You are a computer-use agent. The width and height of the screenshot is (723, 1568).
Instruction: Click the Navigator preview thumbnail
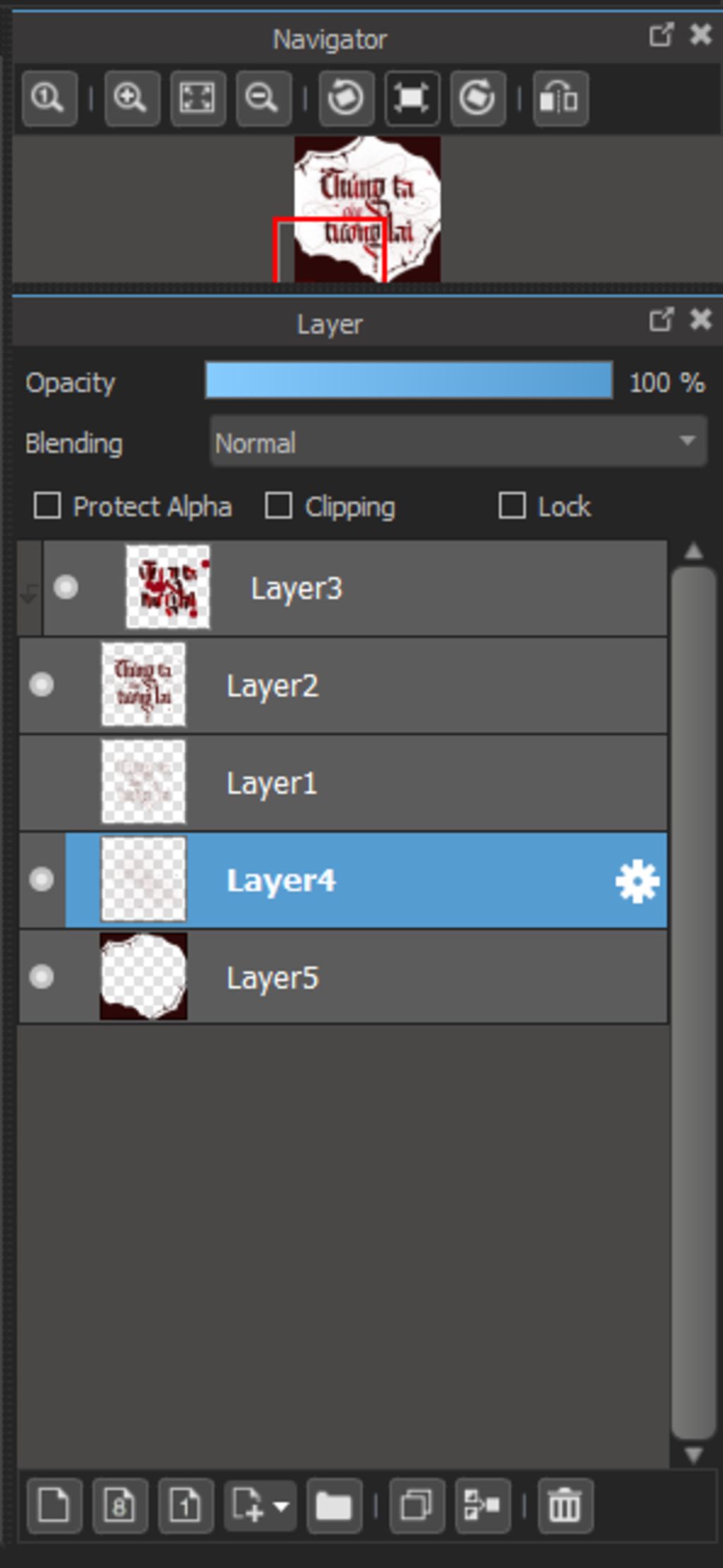tap(367, 209)
